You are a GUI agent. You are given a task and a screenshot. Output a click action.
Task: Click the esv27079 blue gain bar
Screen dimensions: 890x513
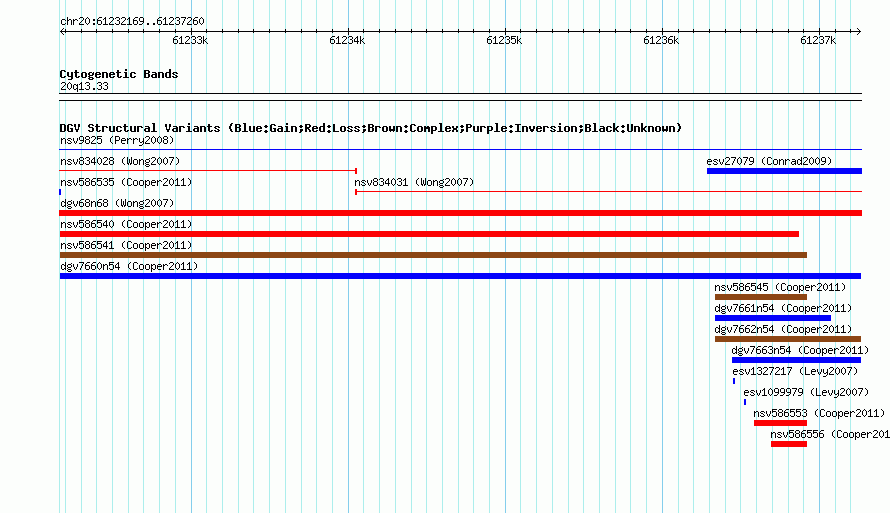tap(784, 171)
